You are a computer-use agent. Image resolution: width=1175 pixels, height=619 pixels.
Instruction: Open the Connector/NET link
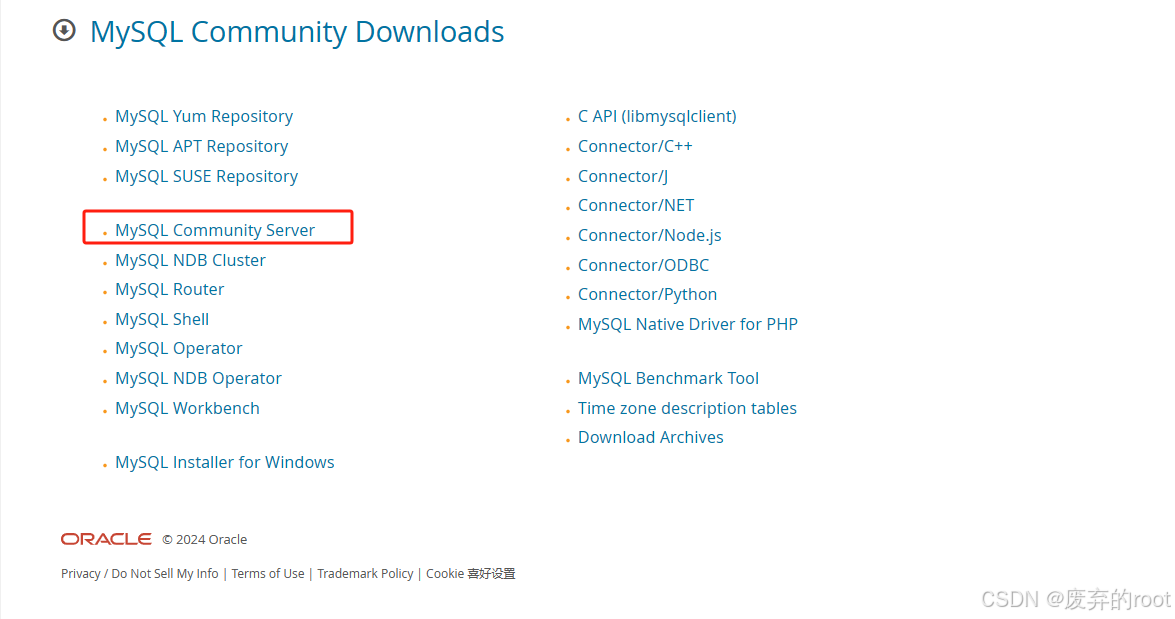click(x=635, y=205)
